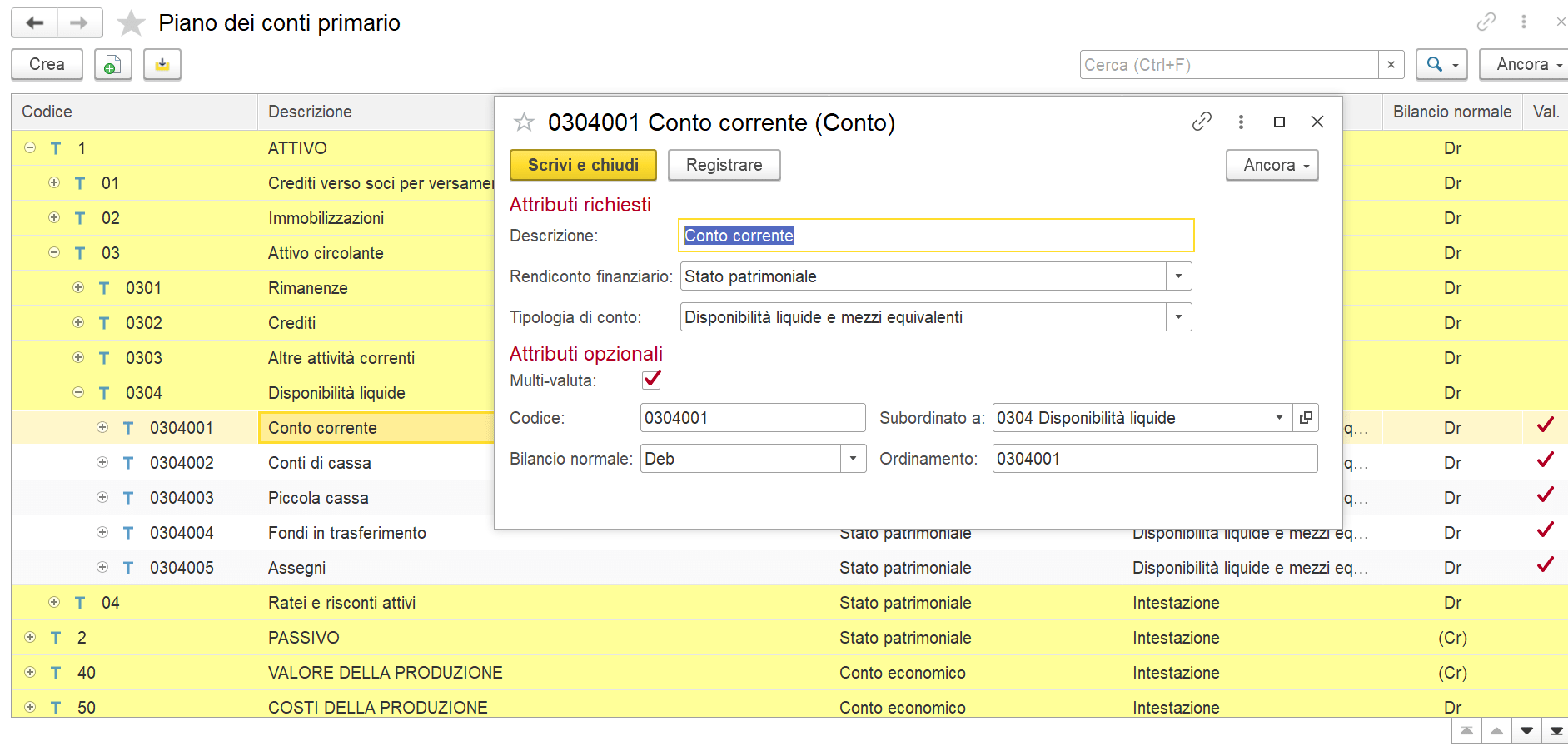The image size is (1568, 746).
Task: Open the three-dot menu in main window header
Action: (x=1524, y=22)
